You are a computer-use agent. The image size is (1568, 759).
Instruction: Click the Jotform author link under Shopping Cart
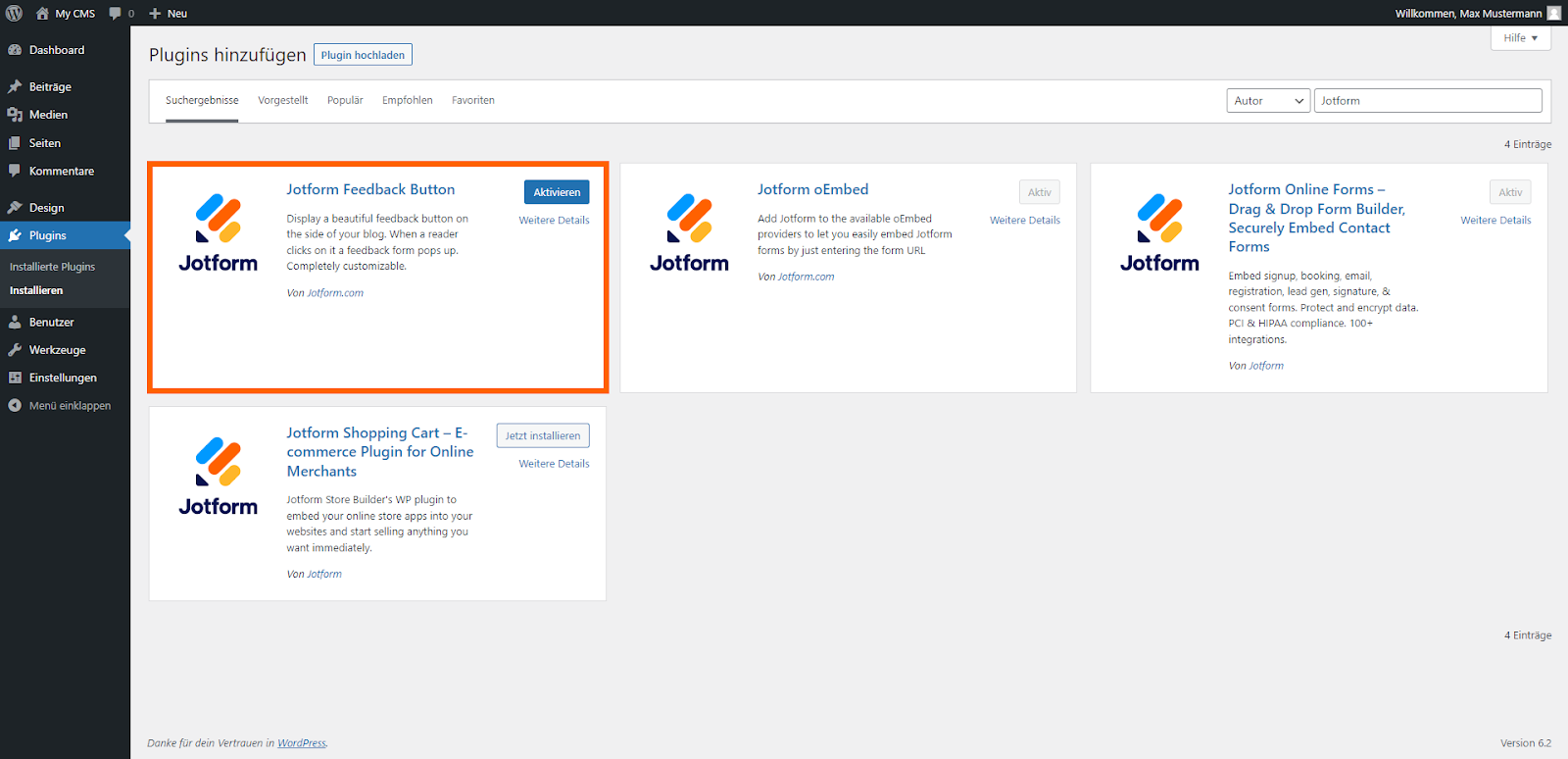(x=324, y=575)
